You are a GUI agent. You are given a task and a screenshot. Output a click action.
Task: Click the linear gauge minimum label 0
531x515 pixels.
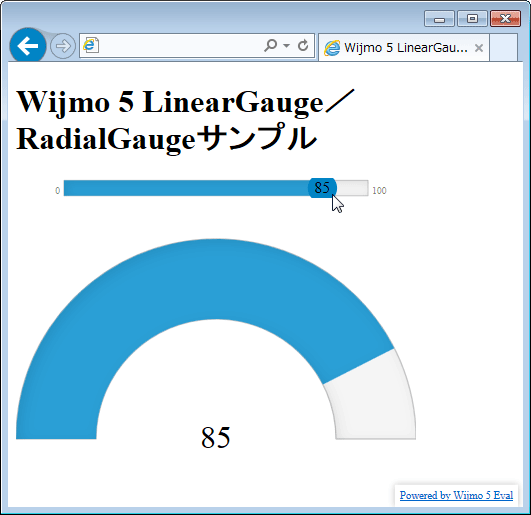(58, 191)
